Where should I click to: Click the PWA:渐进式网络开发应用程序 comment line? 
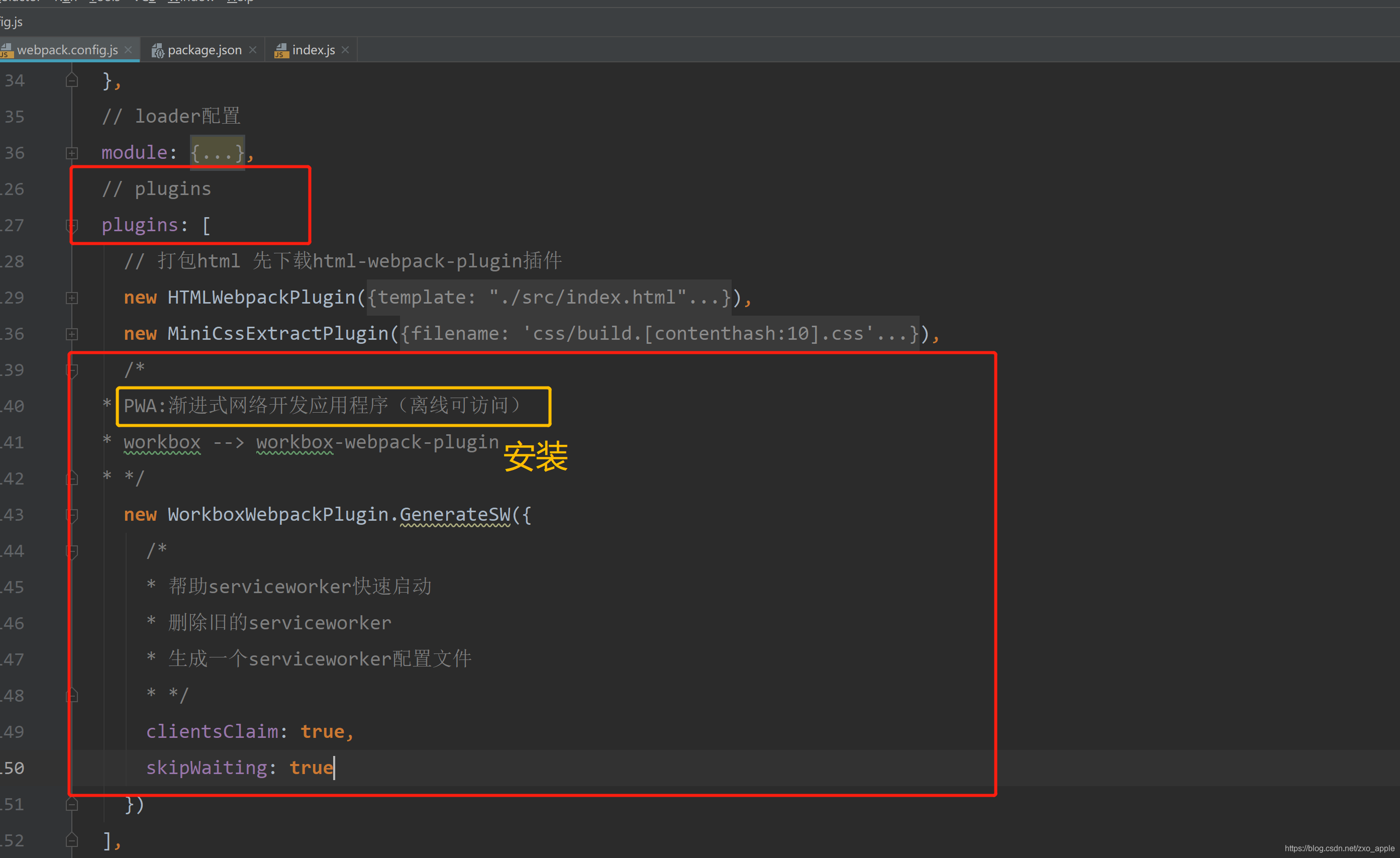tap(322, 406)
